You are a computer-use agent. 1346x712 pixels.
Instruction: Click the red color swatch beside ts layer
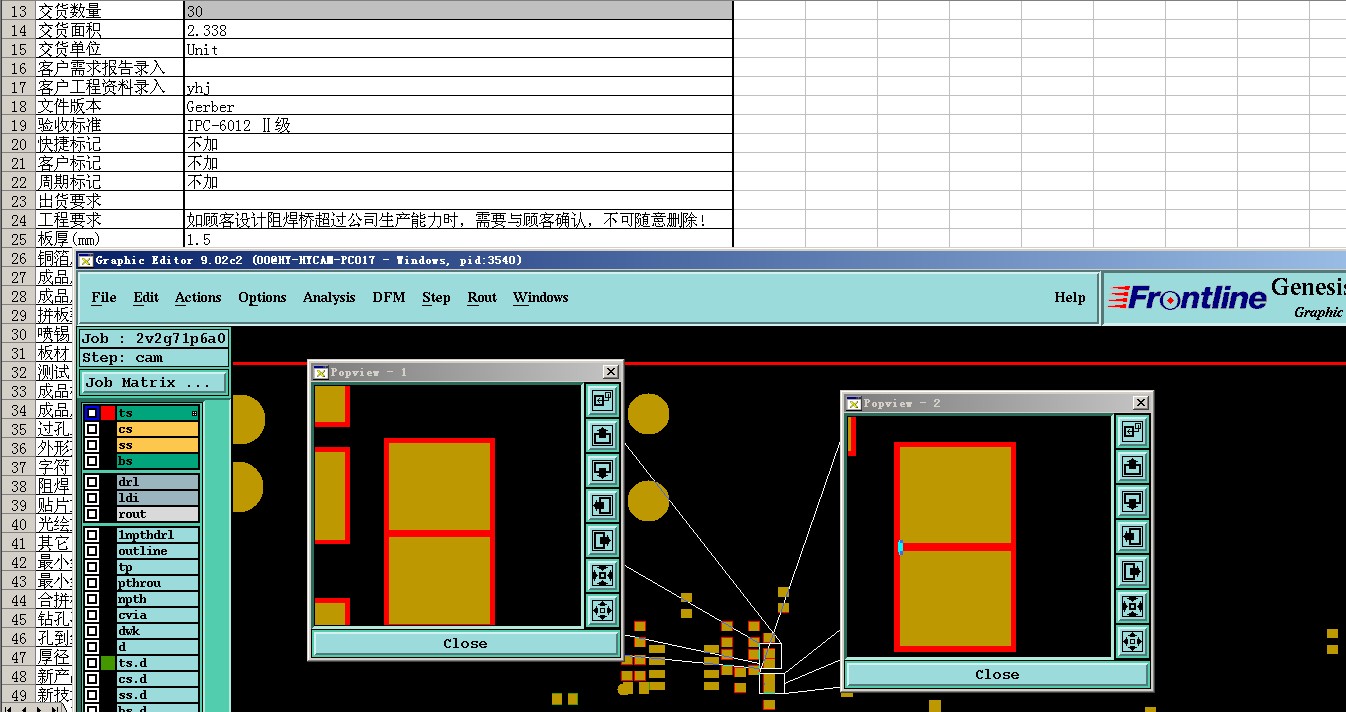(107, 413)
